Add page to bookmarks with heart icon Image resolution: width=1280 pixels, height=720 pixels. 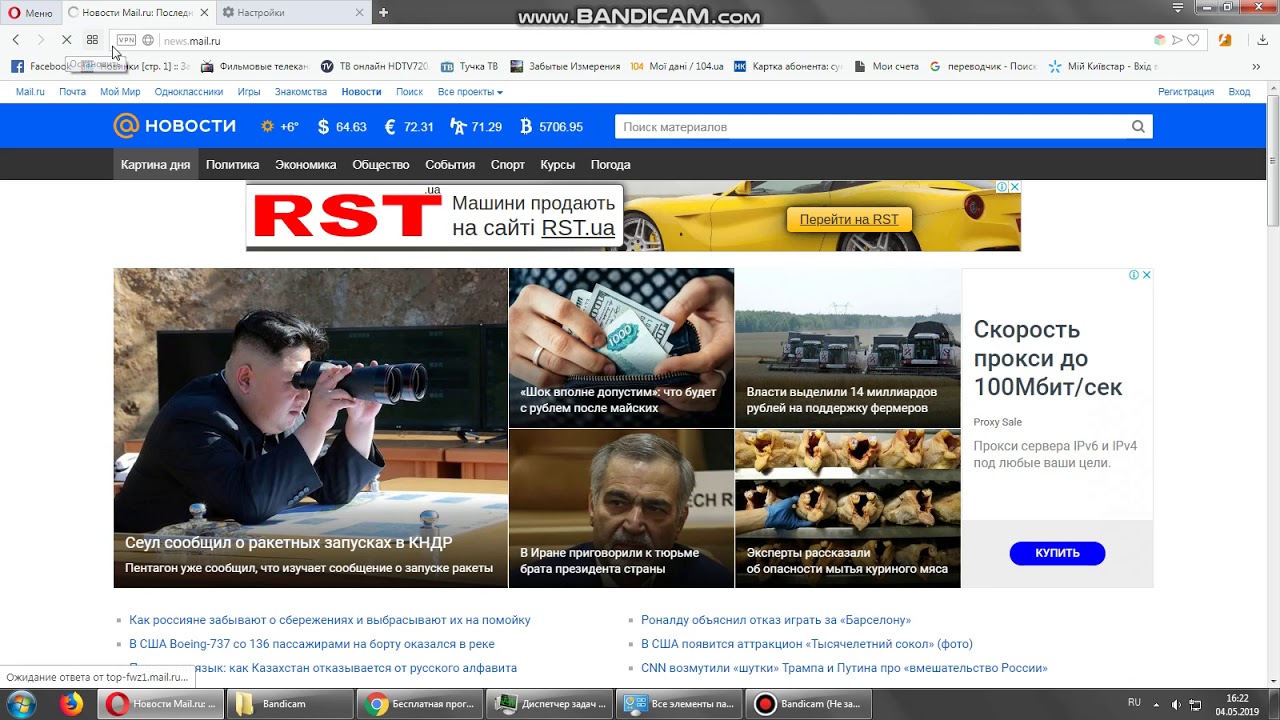1193,40
